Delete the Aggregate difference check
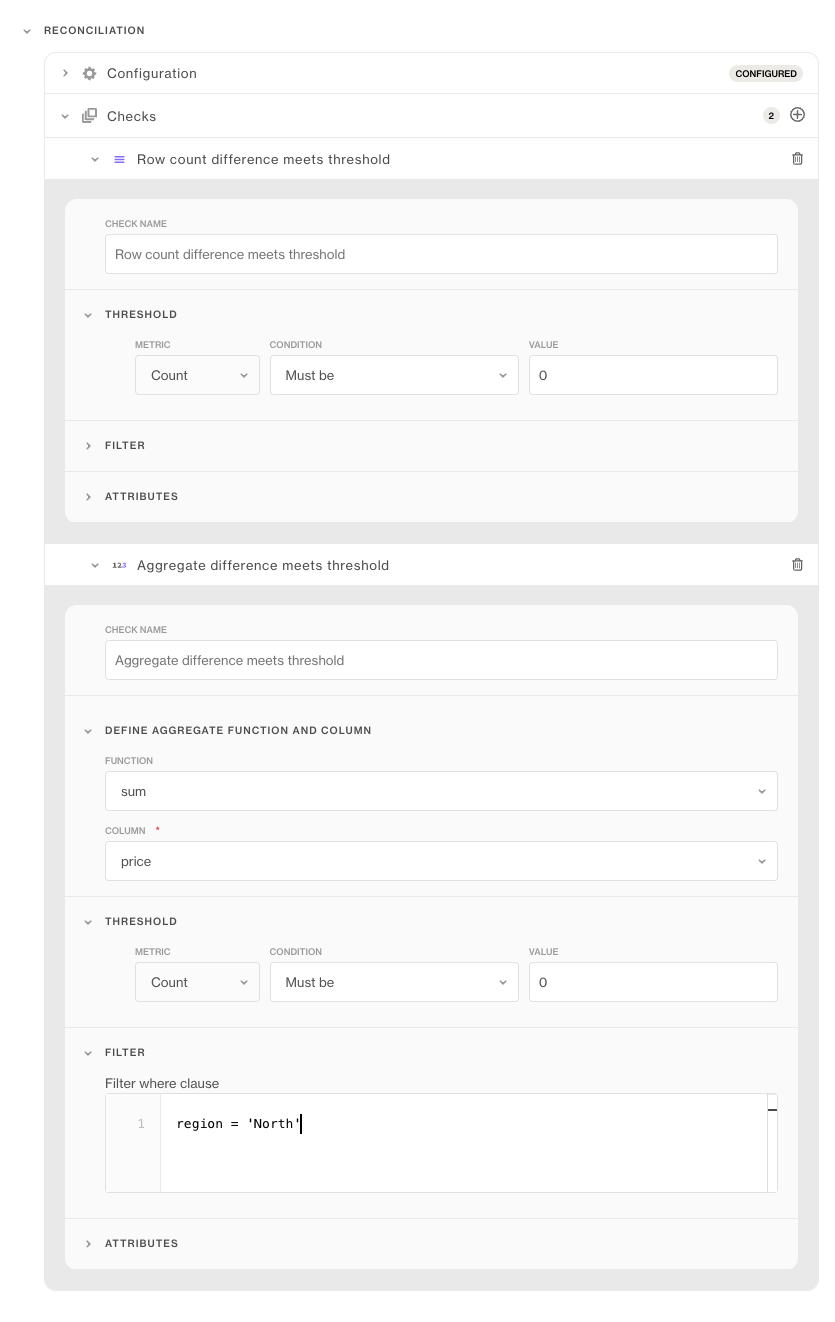This screenshot has width=835, height=1322. coord(797,565)
